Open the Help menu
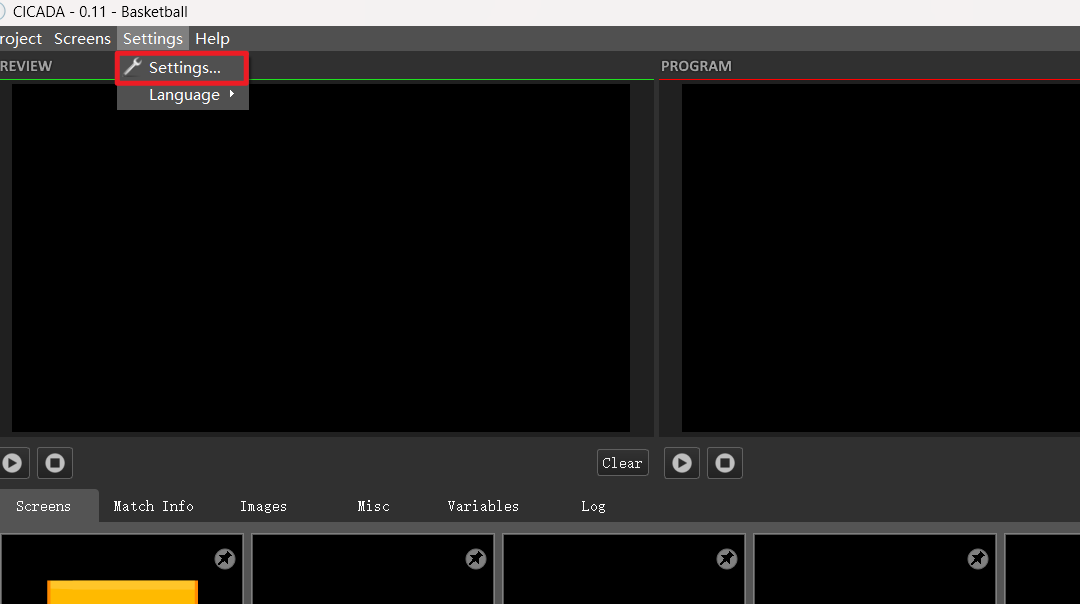Screen dimensions: 1080x604 click(212, 39)
